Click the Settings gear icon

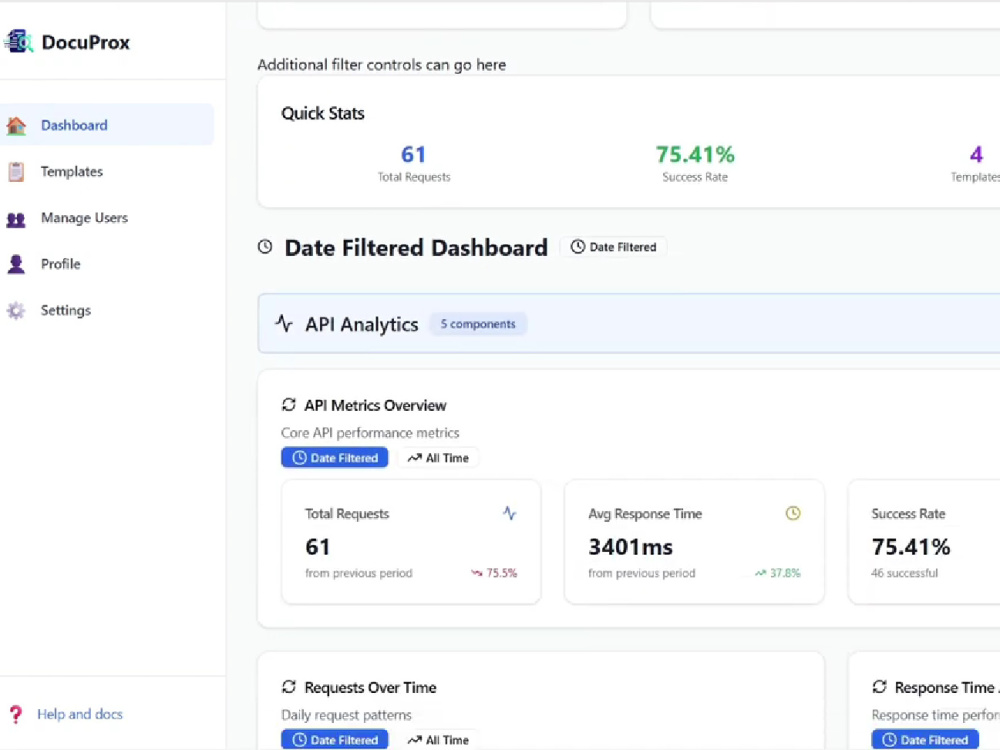[x=16, y=311]
